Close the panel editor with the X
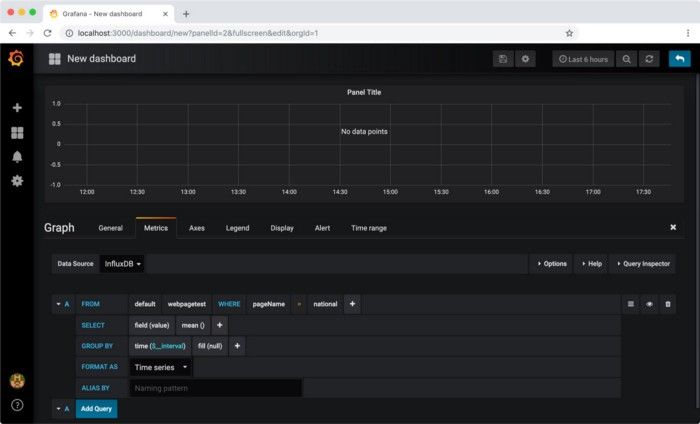This screenshot has height=424, width=700. pyautogui.click(x=673, y=228)
